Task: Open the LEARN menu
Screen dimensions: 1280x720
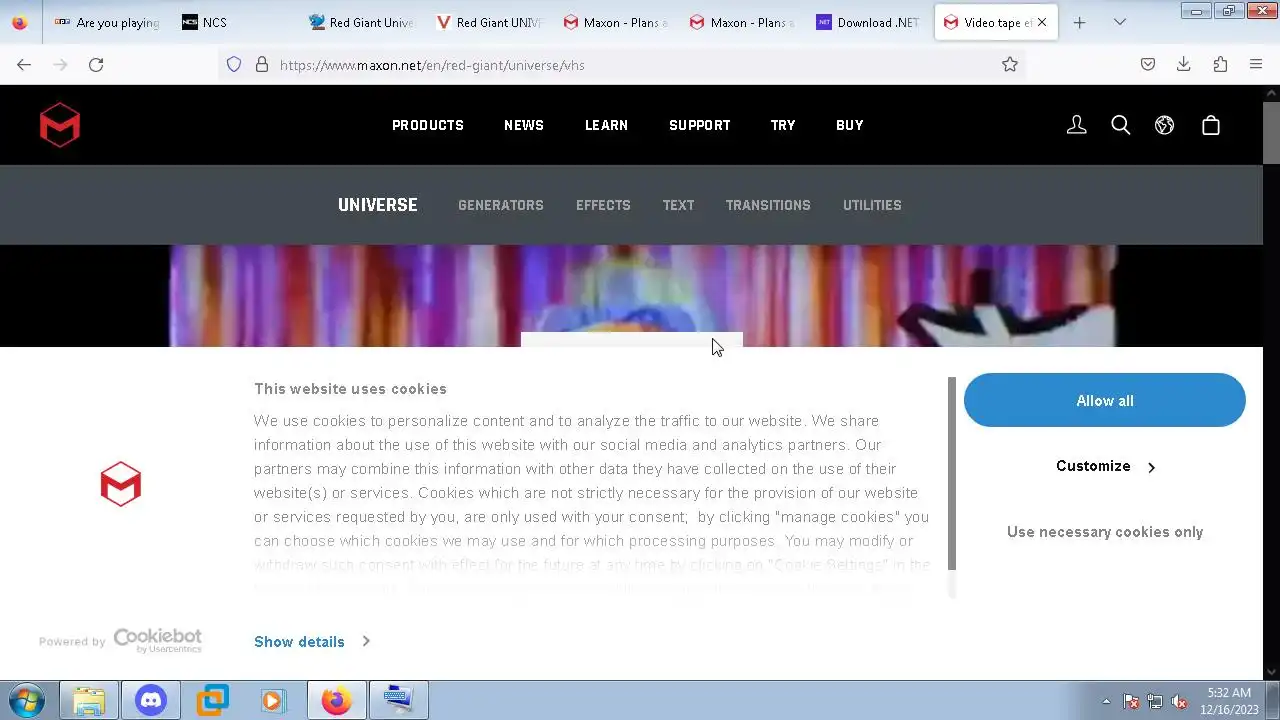Action: tap(606, 125)
